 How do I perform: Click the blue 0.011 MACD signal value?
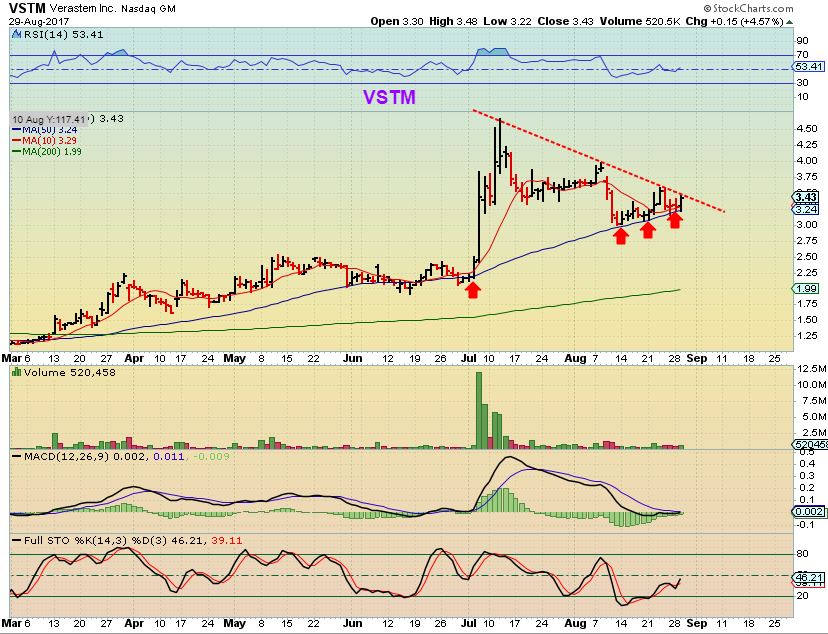click(169, 456)
